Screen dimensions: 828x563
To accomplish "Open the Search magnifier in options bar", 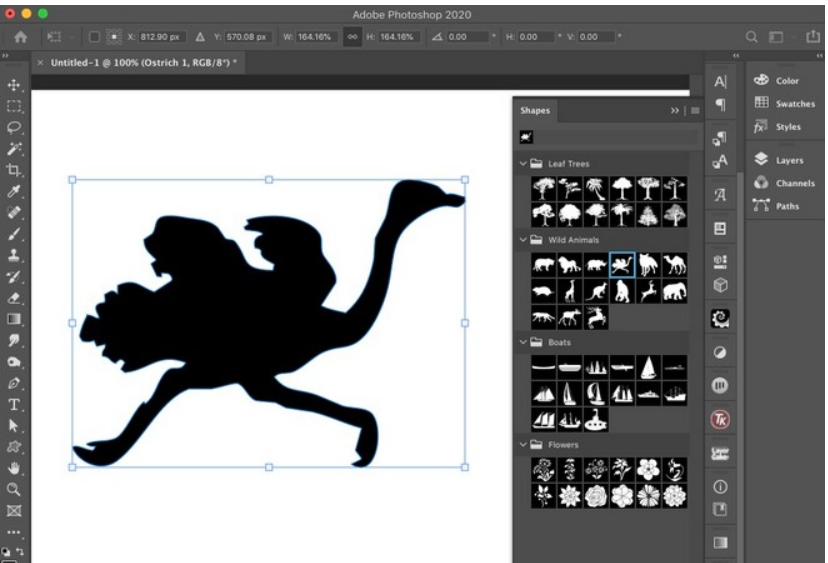I will pos(751,37).
